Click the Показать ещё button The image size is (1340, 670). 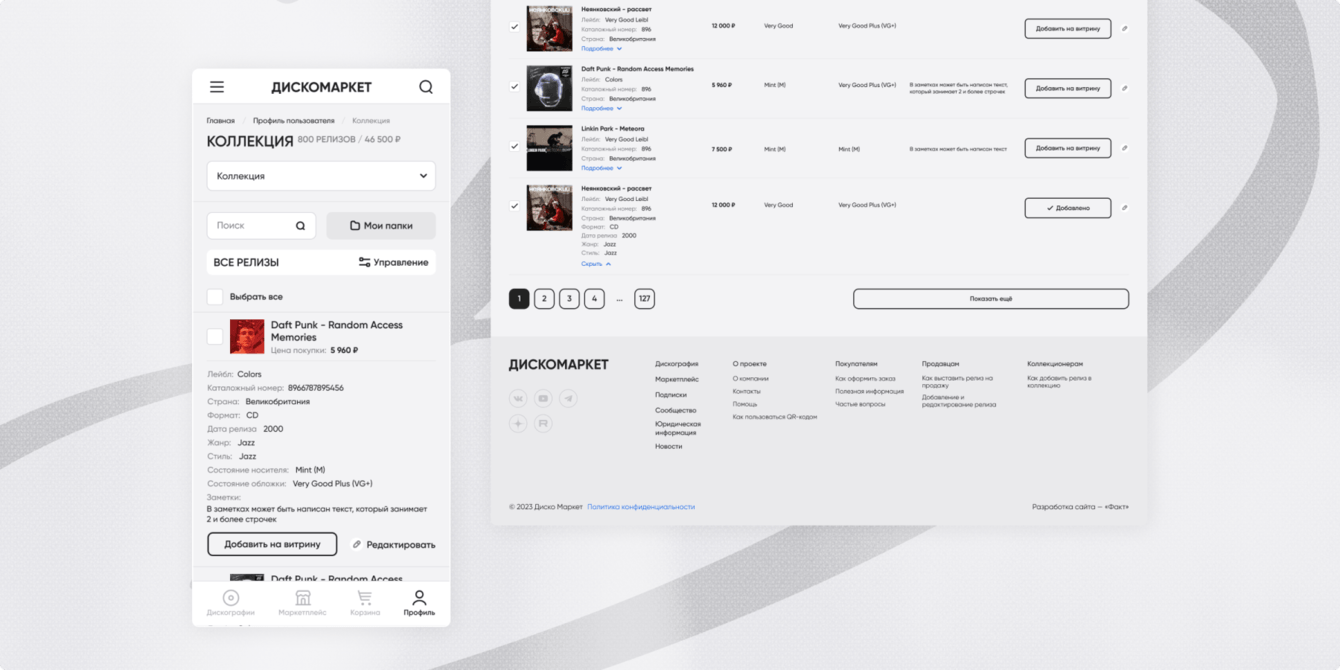(x=991, y=299)
